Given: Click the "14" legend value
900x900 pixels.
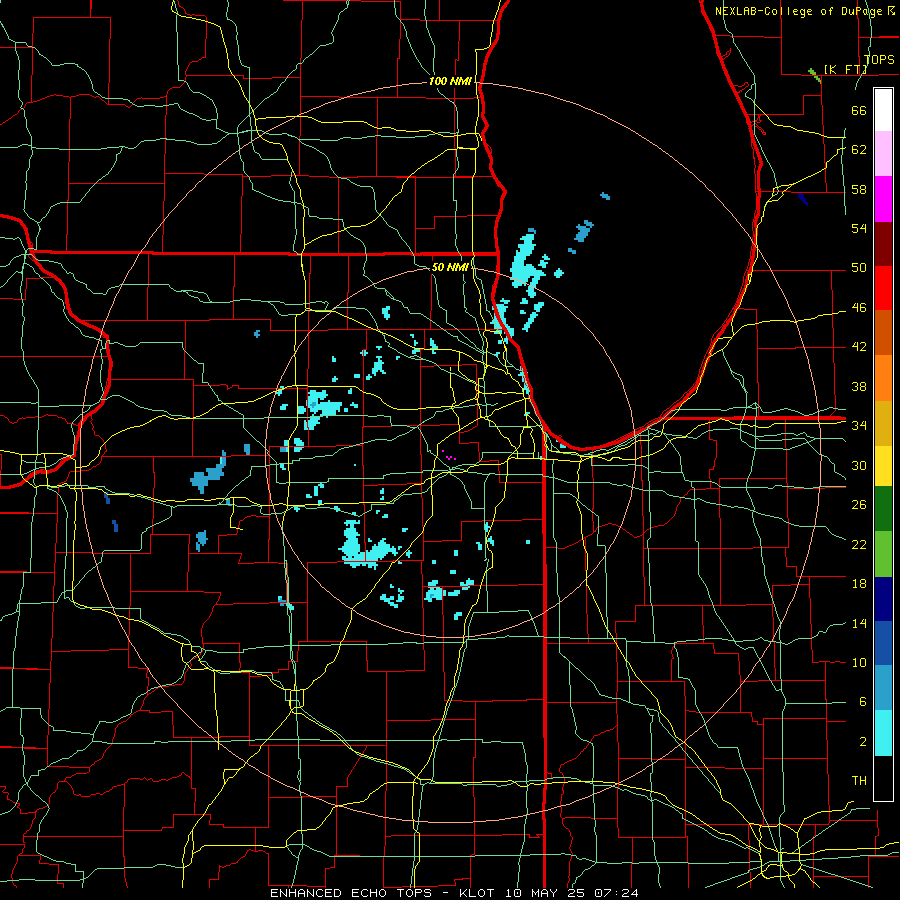Looking at the screenshot, I should (x=859, y=623).
